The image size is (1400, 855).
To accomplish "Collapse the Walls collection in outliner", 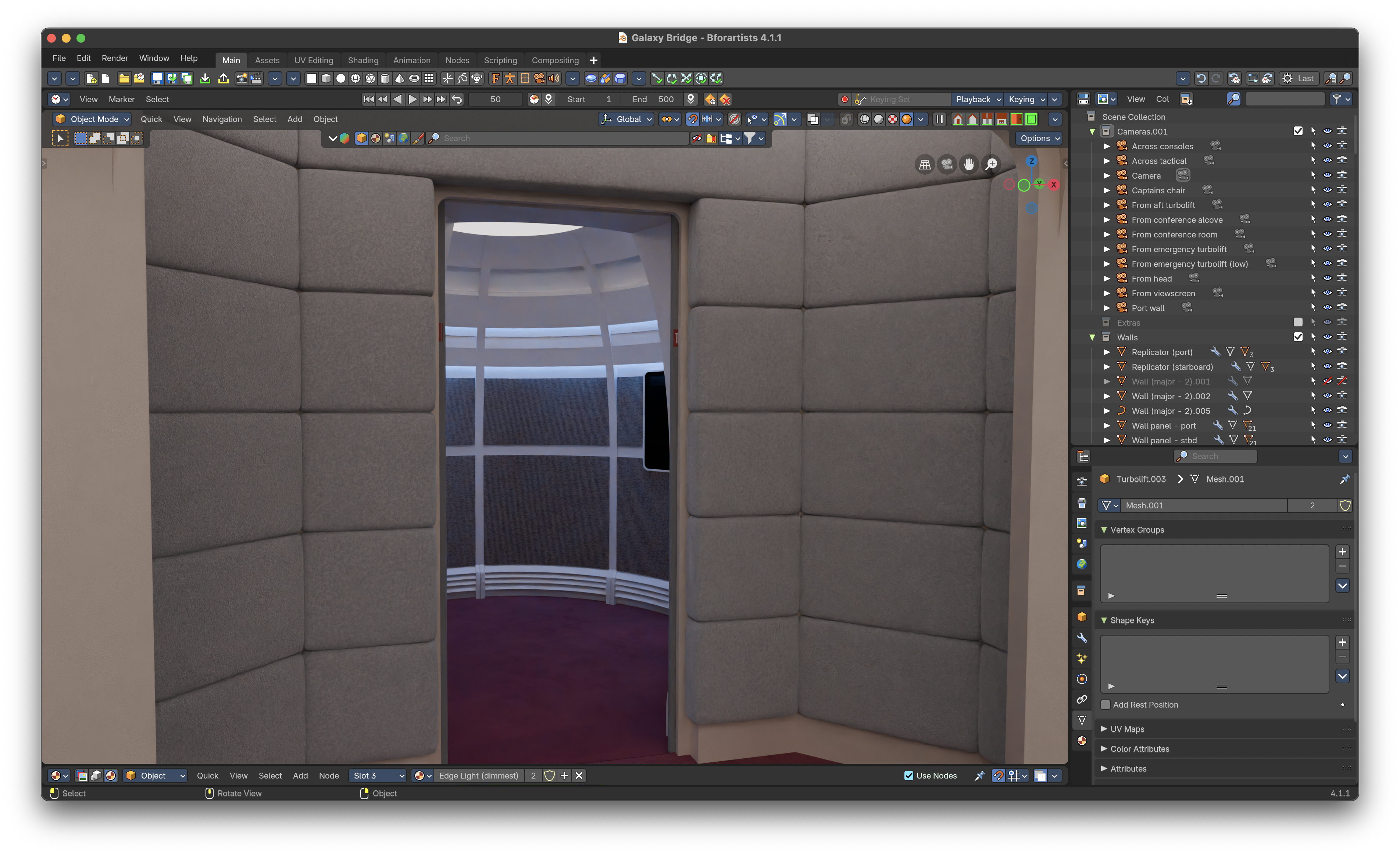I will click(1092, 337).
